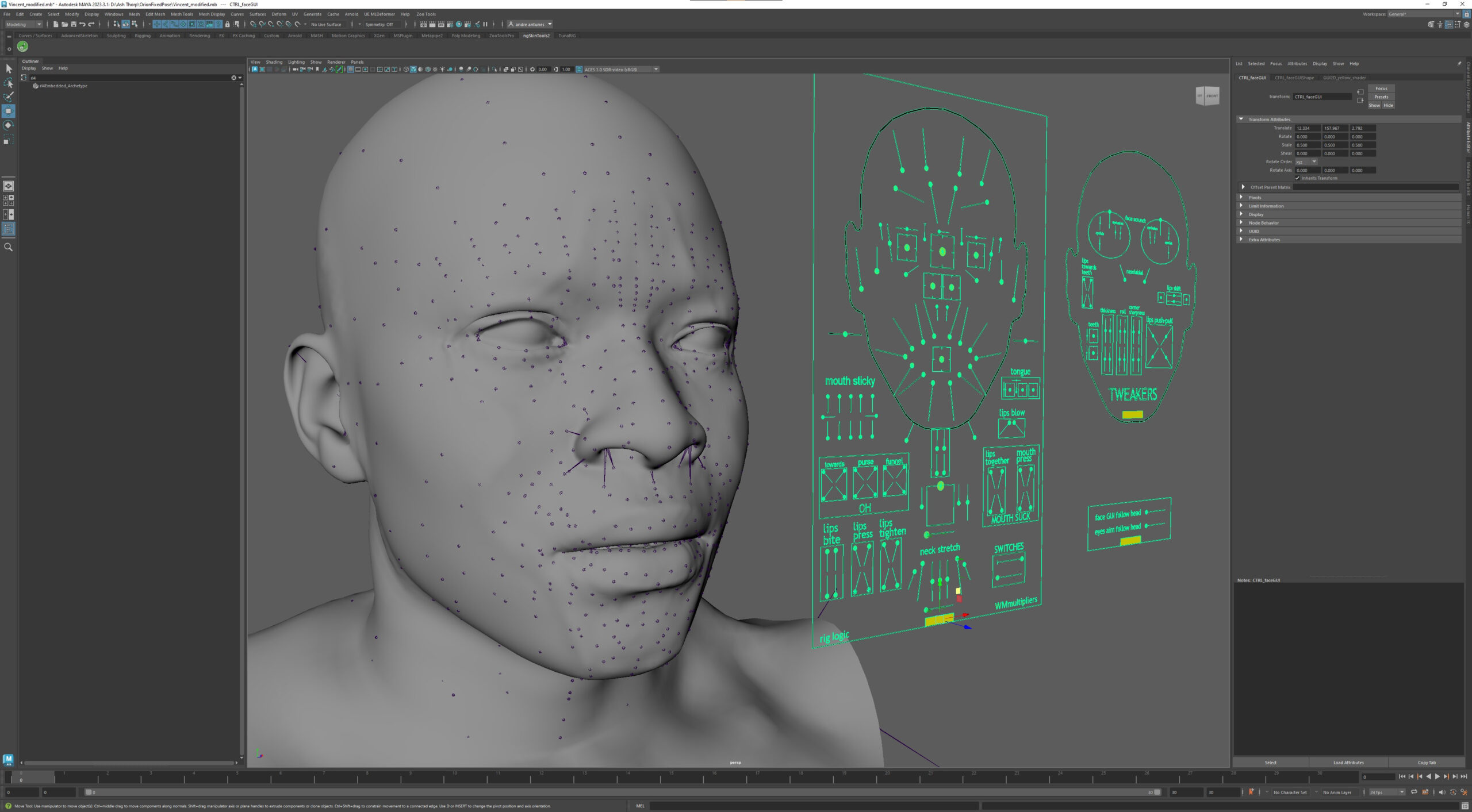Screen dimensions: 1472x812
Task: Click the Load Attributes button
Action: [1348, 763]
